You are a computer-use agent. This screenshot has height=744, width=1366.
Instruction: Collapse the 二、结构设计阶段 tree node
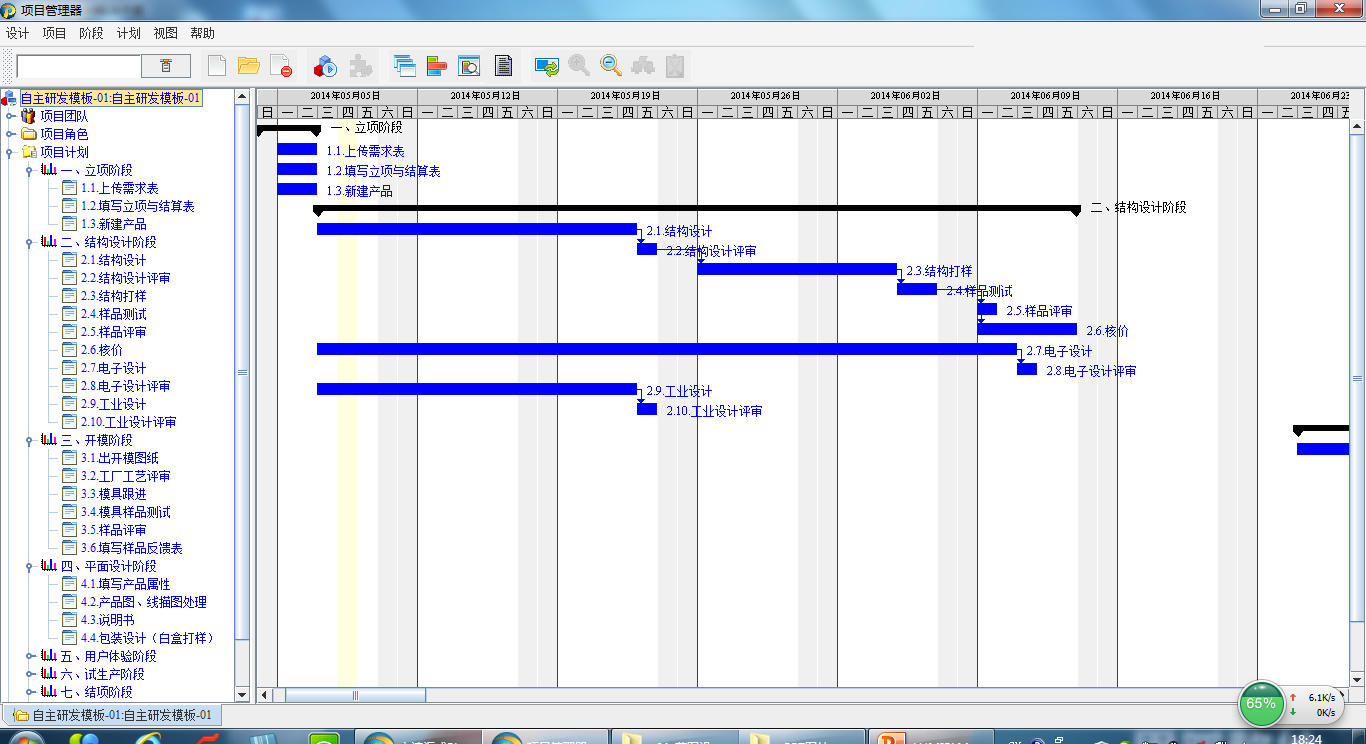[30, 242]
